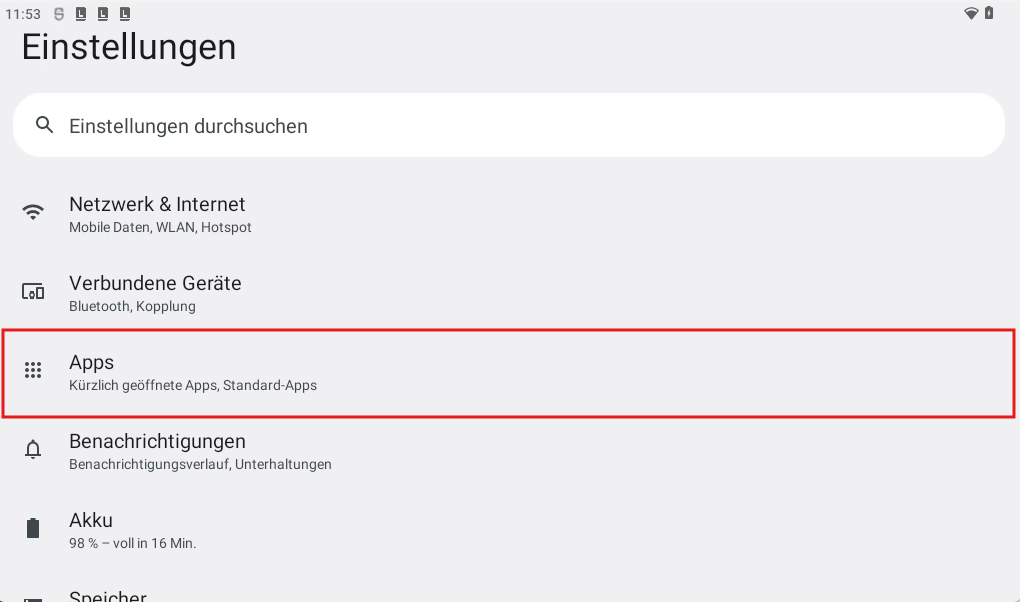The height and width of the screenshot is (602, 1020).
Task: Tap the battery indicator in the status bar
Action: pos(989,13)
